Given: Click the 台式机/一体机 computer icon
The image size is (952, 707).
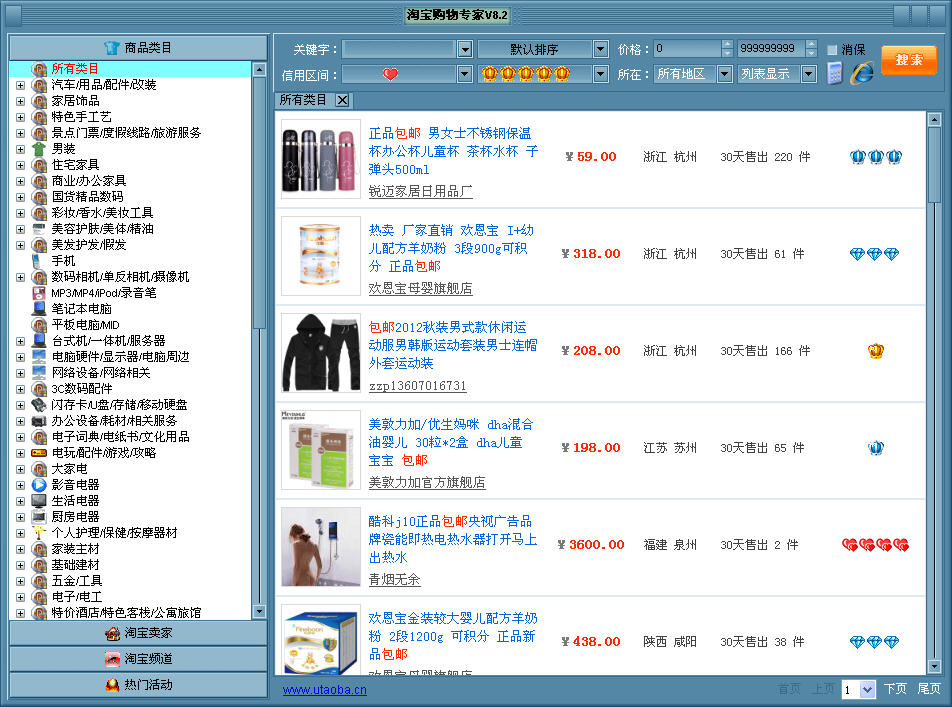Looking at the screenshot, I should click(x=39, y=341).
